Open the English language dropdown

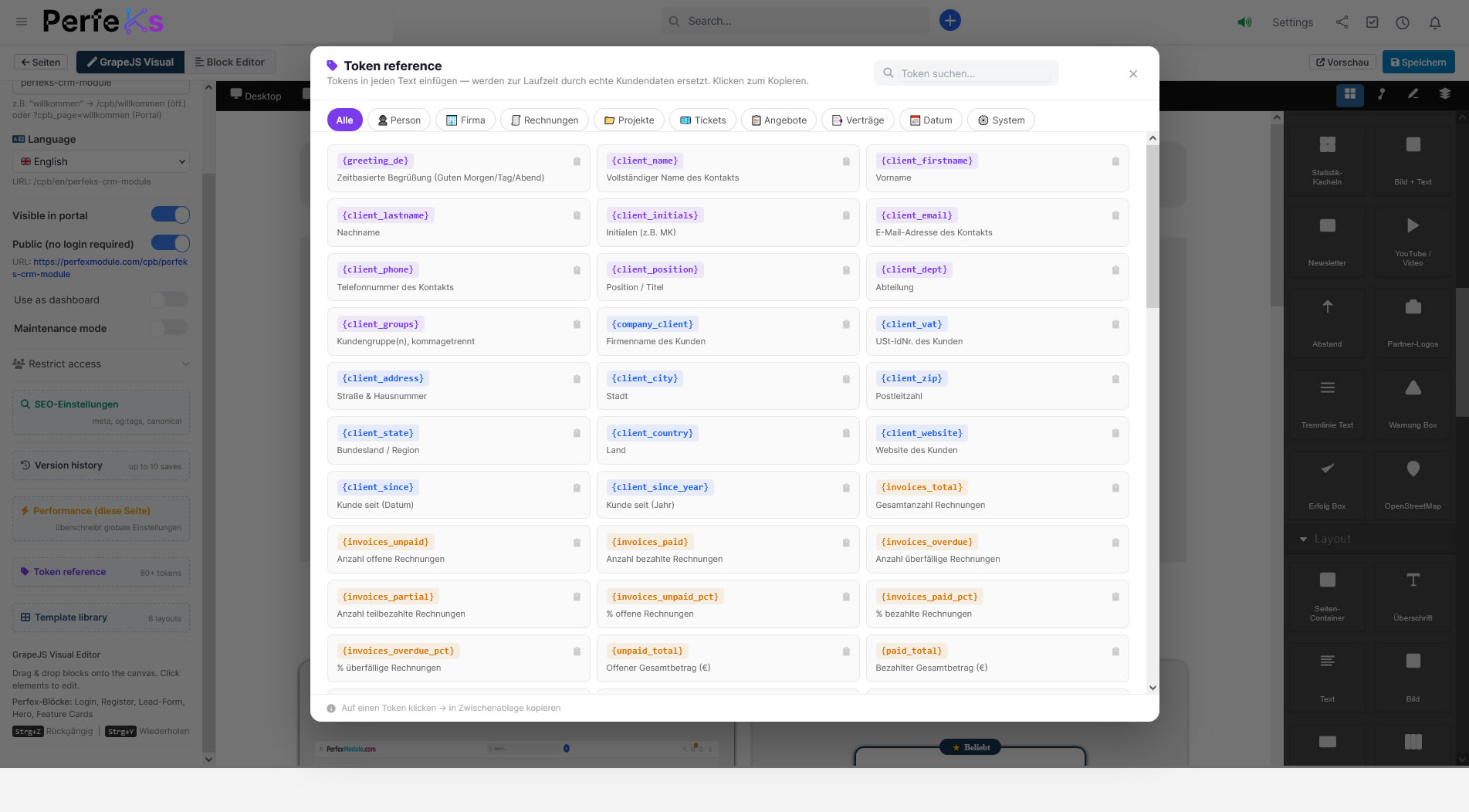coord(101,161)
